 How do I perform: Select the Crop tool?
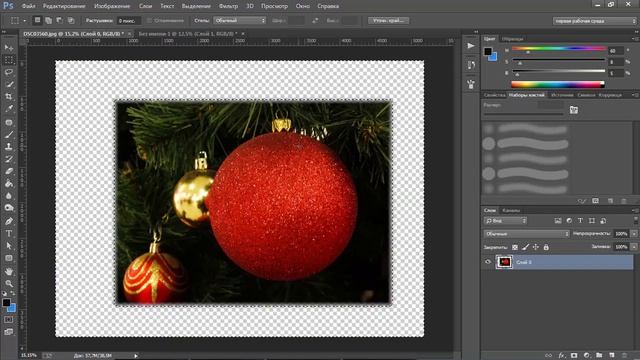[9, 97]
